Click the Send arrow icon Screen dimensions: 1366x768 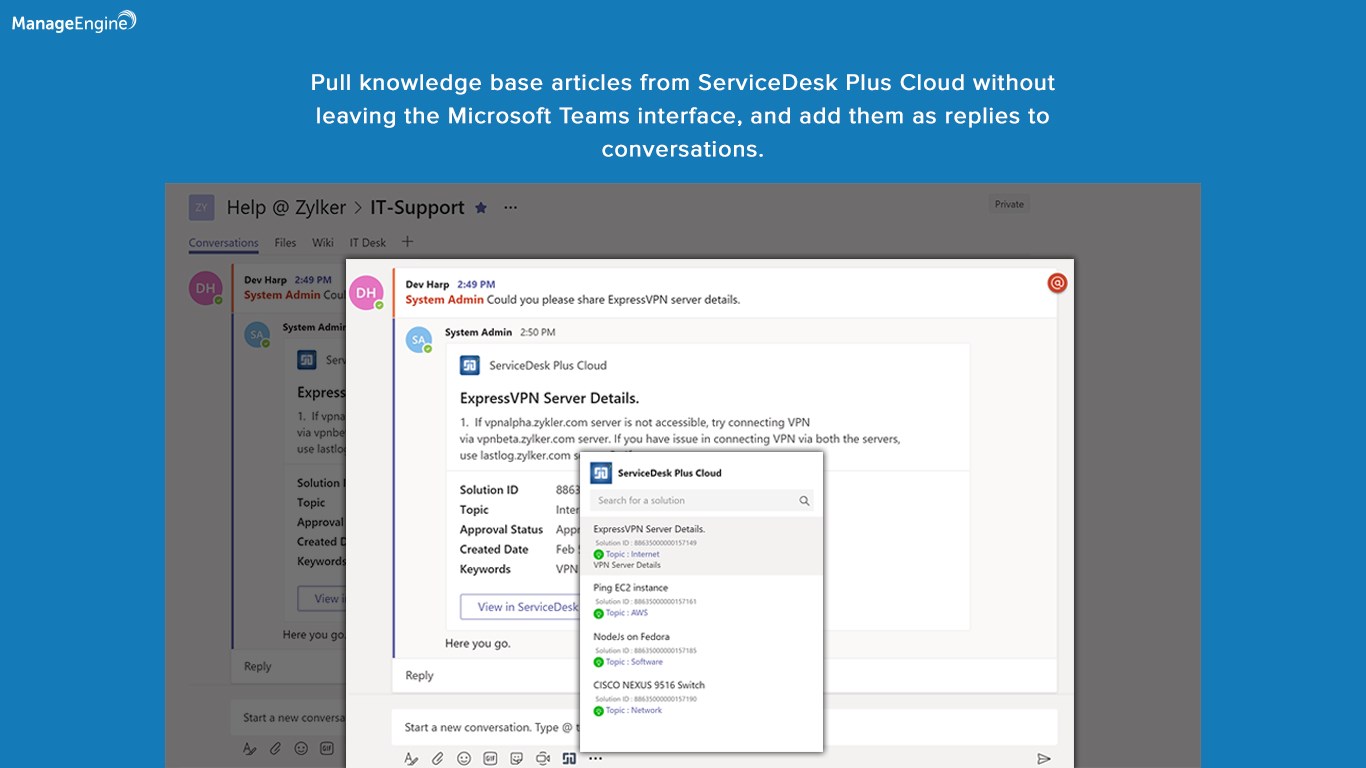tap(1044, 759)
